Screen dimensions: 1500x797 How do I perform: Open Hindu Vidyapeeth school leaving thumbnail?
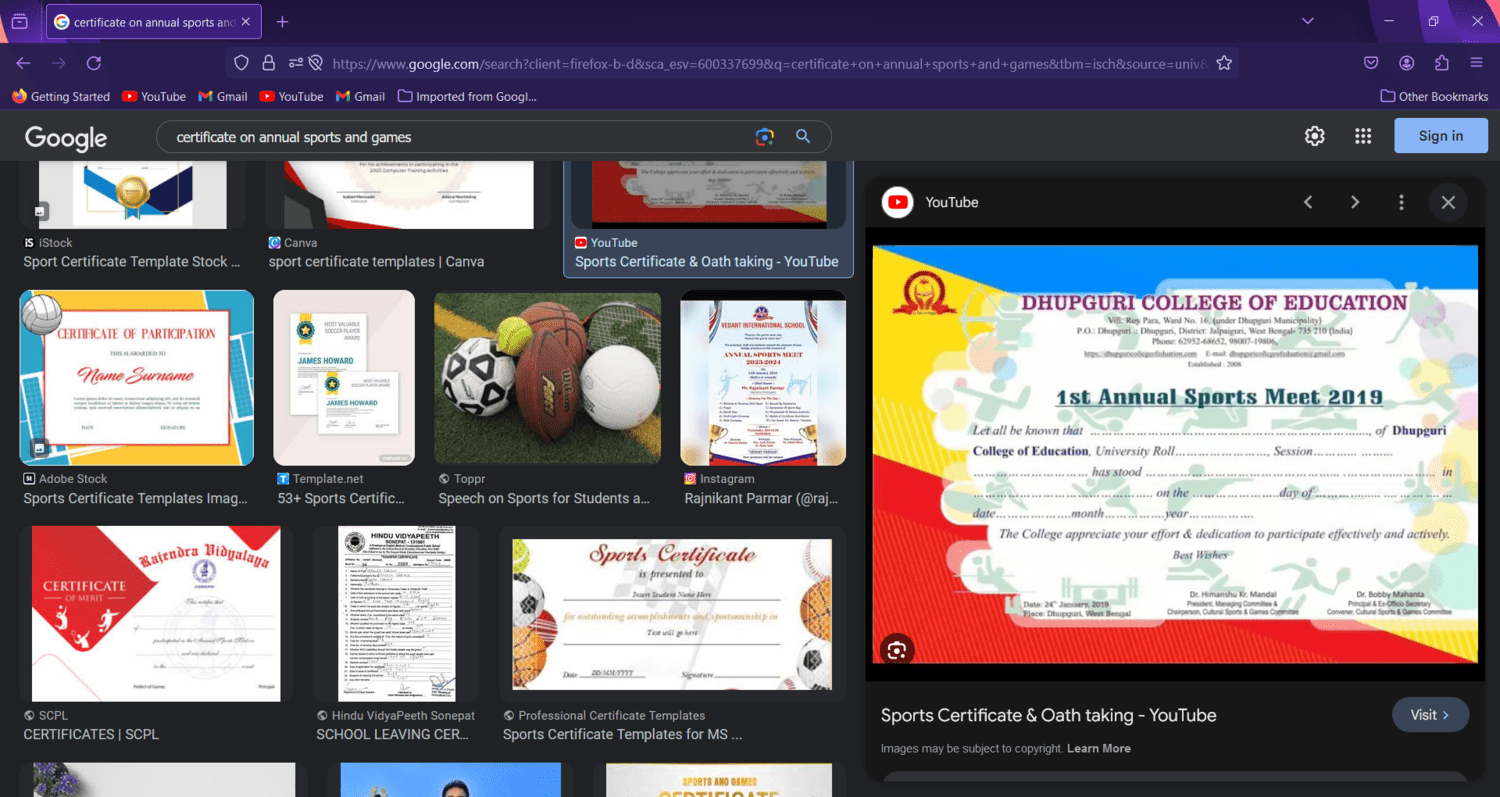point(396,614)
